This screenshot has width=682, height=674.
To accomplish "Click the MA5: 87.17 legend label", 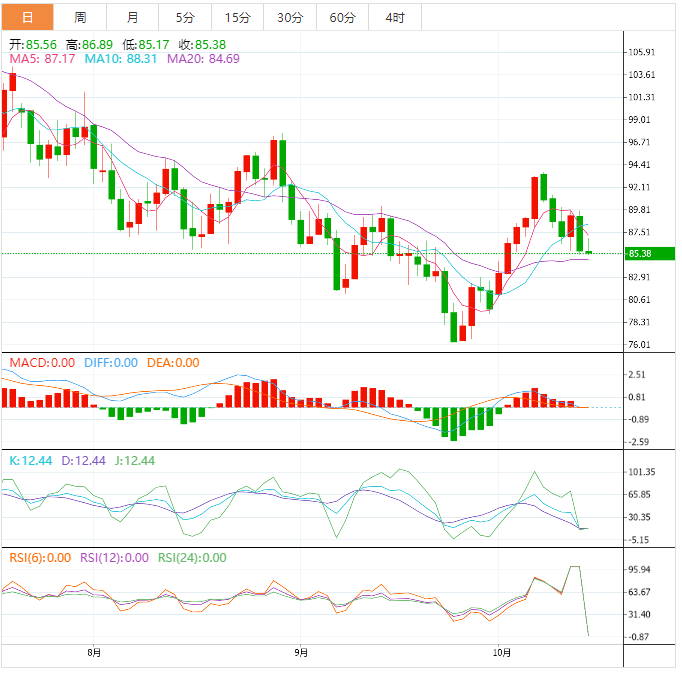I will pos(42,59).
